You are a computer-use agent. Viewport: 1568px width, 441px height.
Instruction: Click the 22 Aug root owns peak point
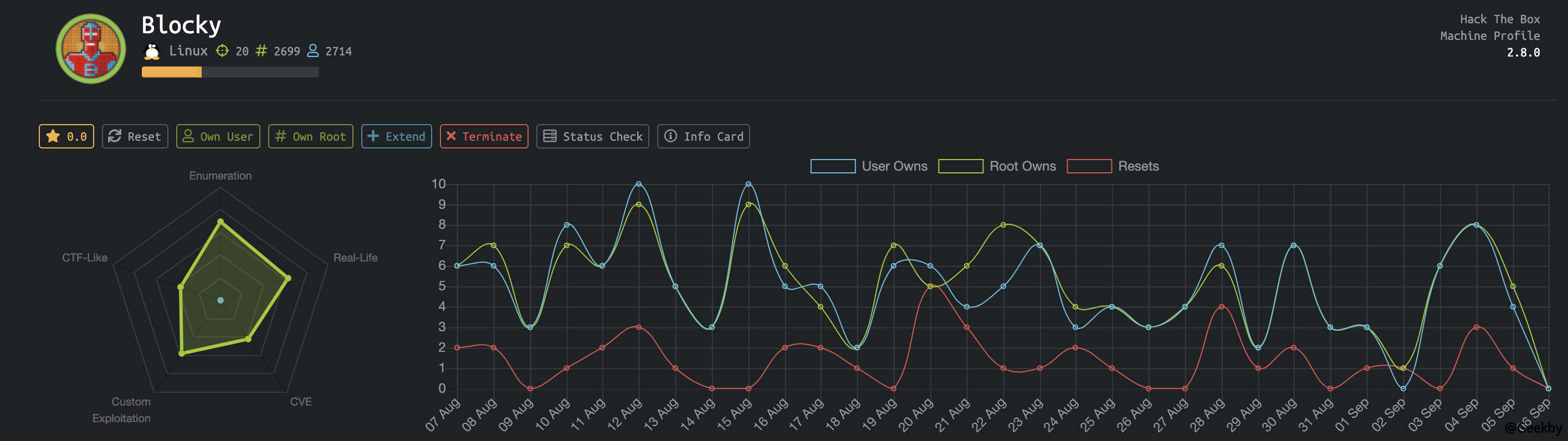point(1003,225)
